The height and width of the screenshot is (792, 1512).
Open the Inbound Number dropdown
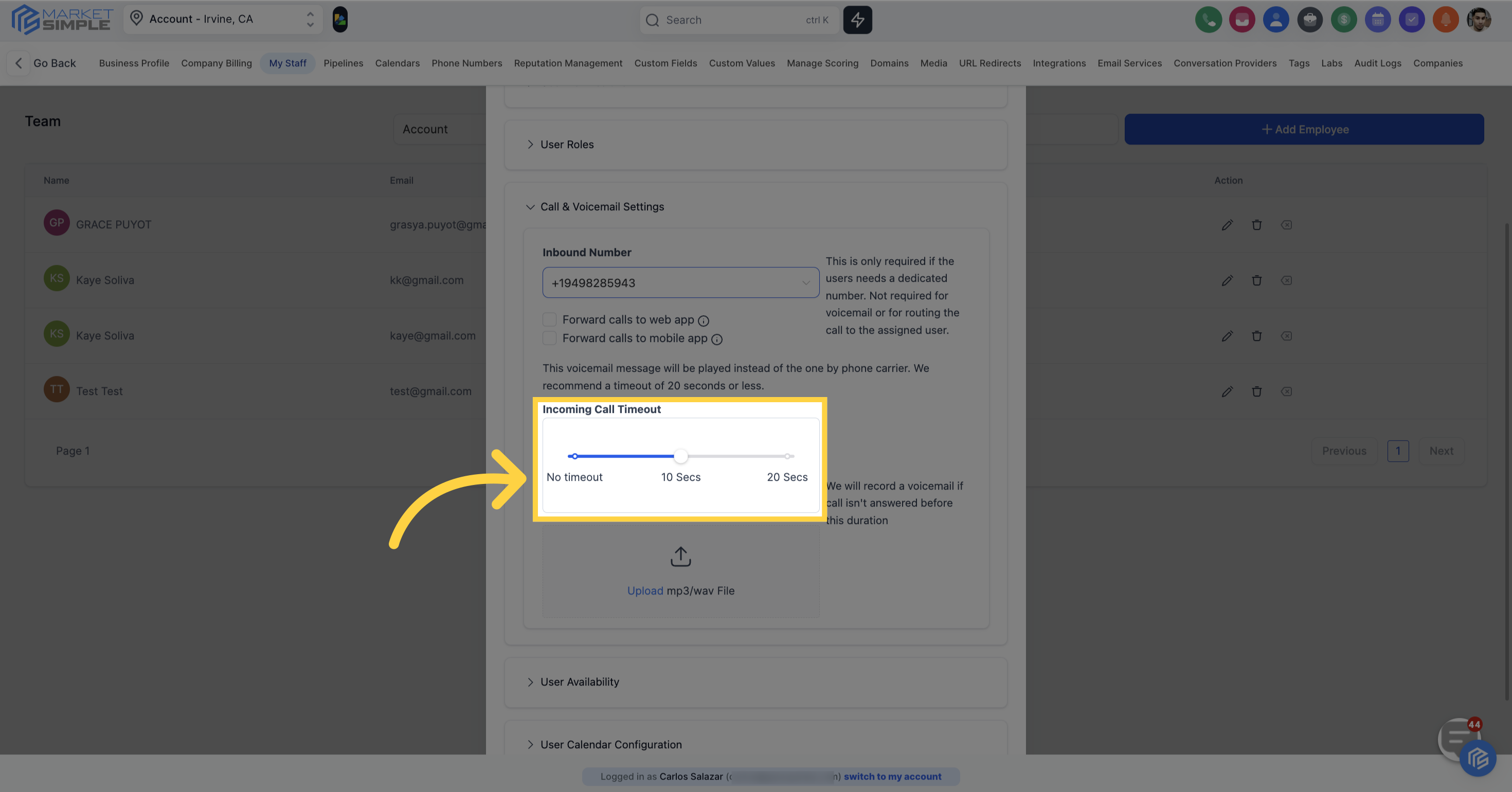680,283
